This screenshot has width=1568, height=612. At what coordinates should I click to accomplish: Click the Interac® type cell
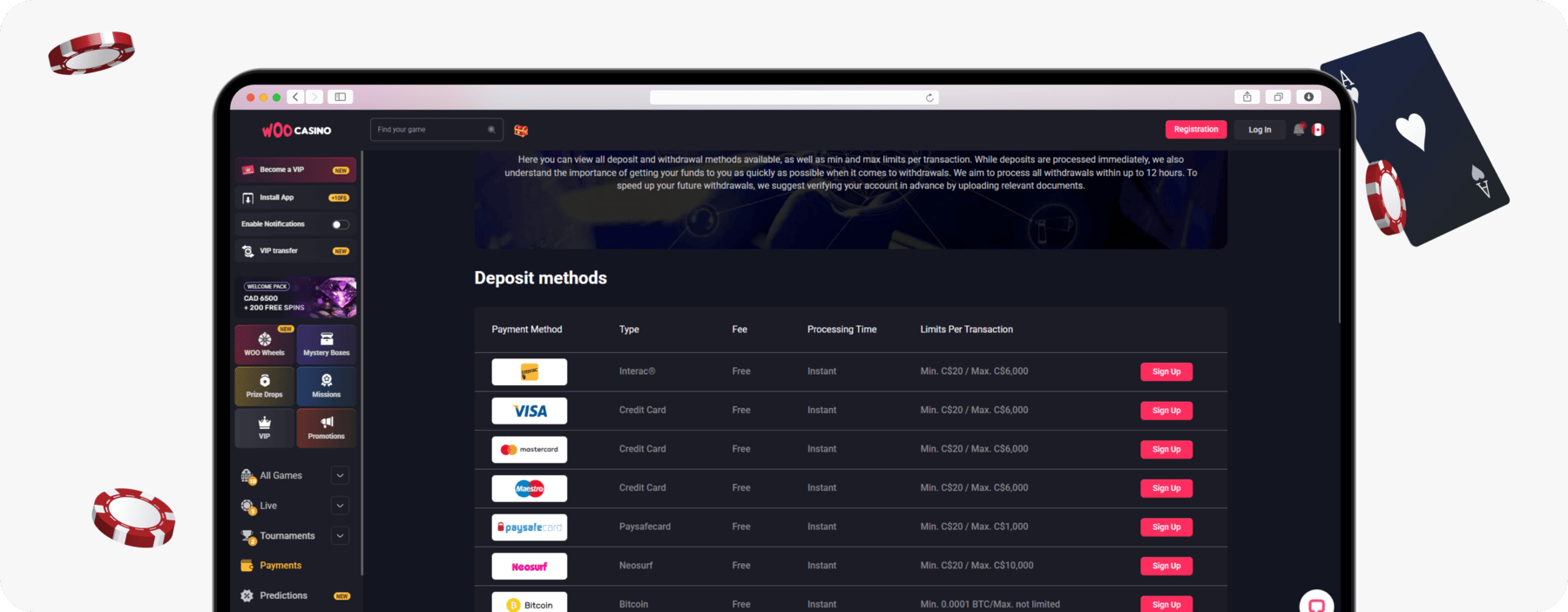pyautogui.click(x=637, y=371)
